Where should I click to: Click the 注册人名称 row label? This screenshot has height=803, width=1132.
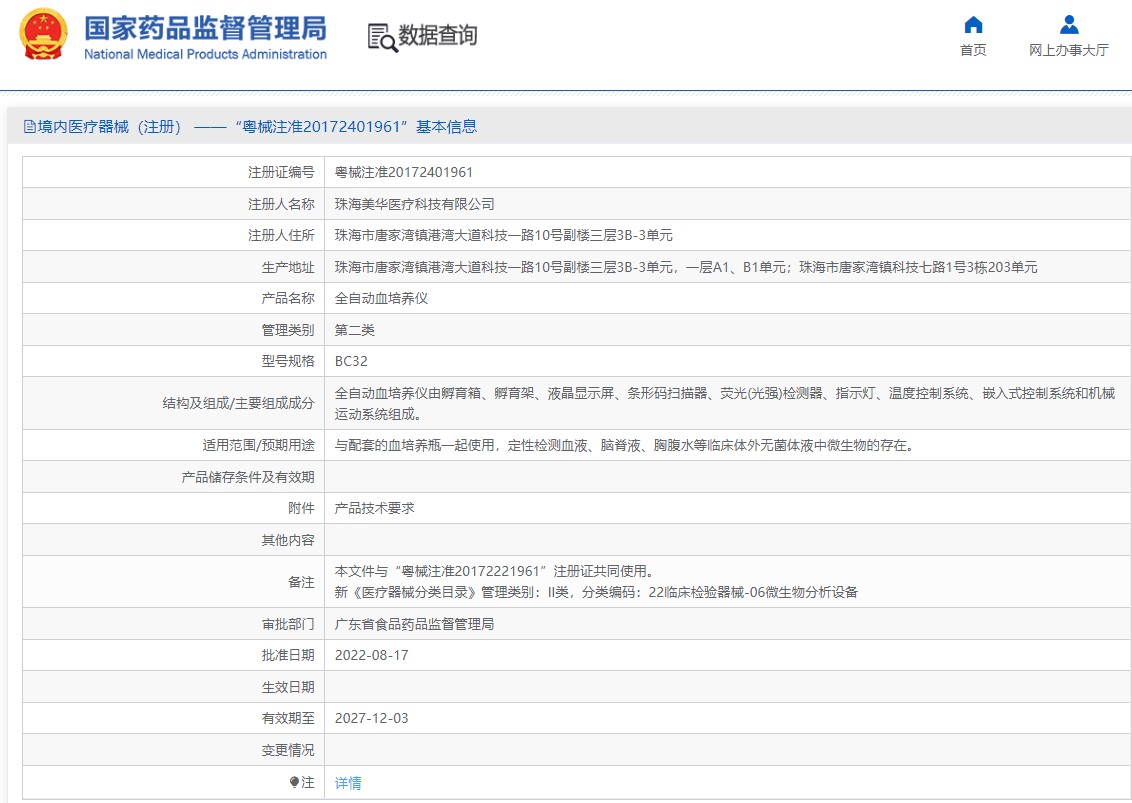(x=281, y=204)
